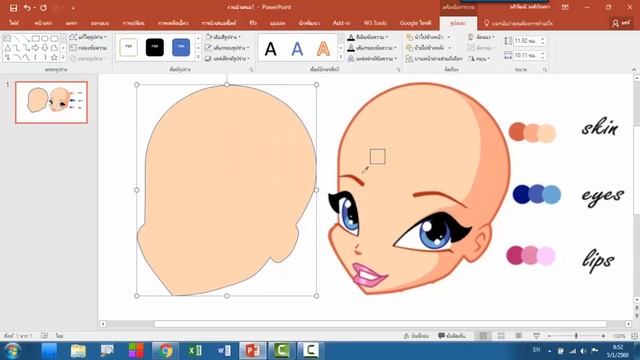Click the Share button
The height and width of the screenshot is (360, 640).
click(622, 24)
